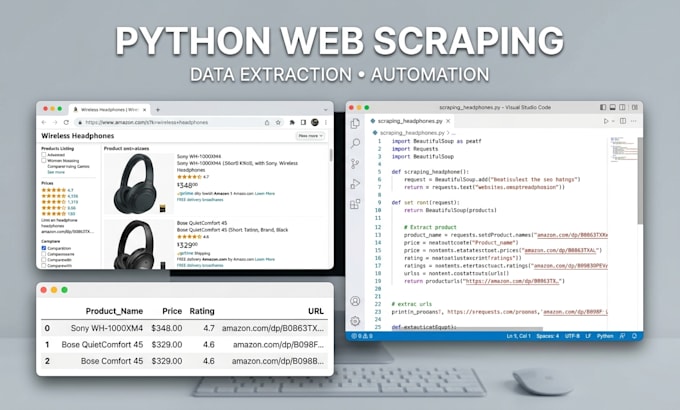Check the third Compare checkbox
680x410 pixels.
[x=44, y=260]
